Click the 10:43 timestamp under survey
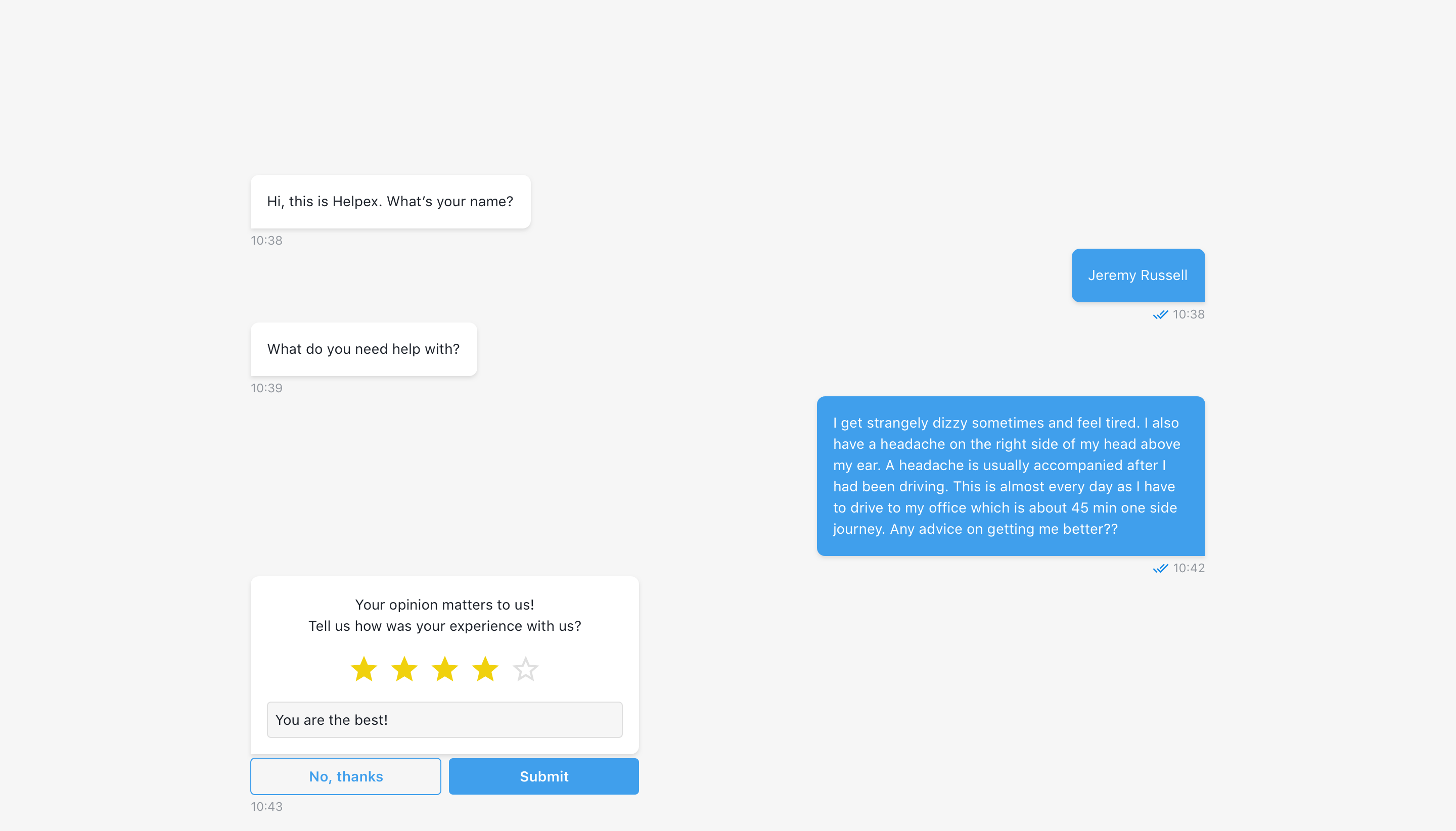1456x831 pixels. (266, 806)
